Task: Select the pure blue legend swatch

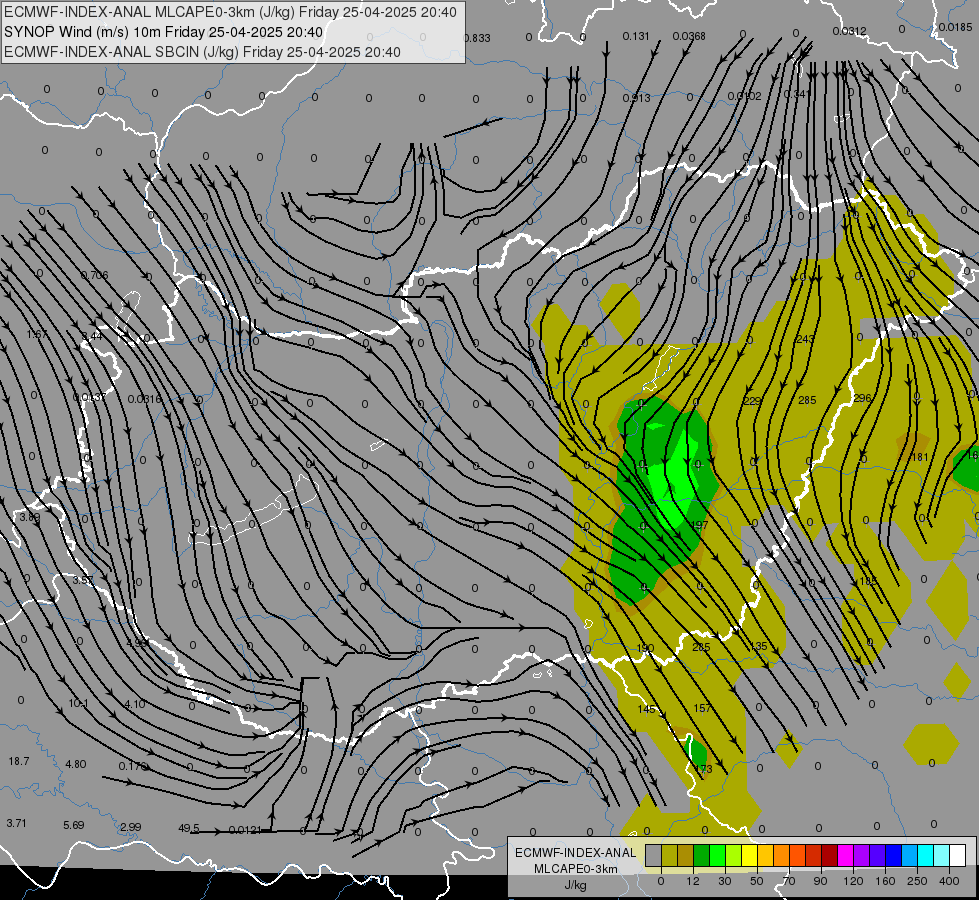Action: (x=893, y=855)
